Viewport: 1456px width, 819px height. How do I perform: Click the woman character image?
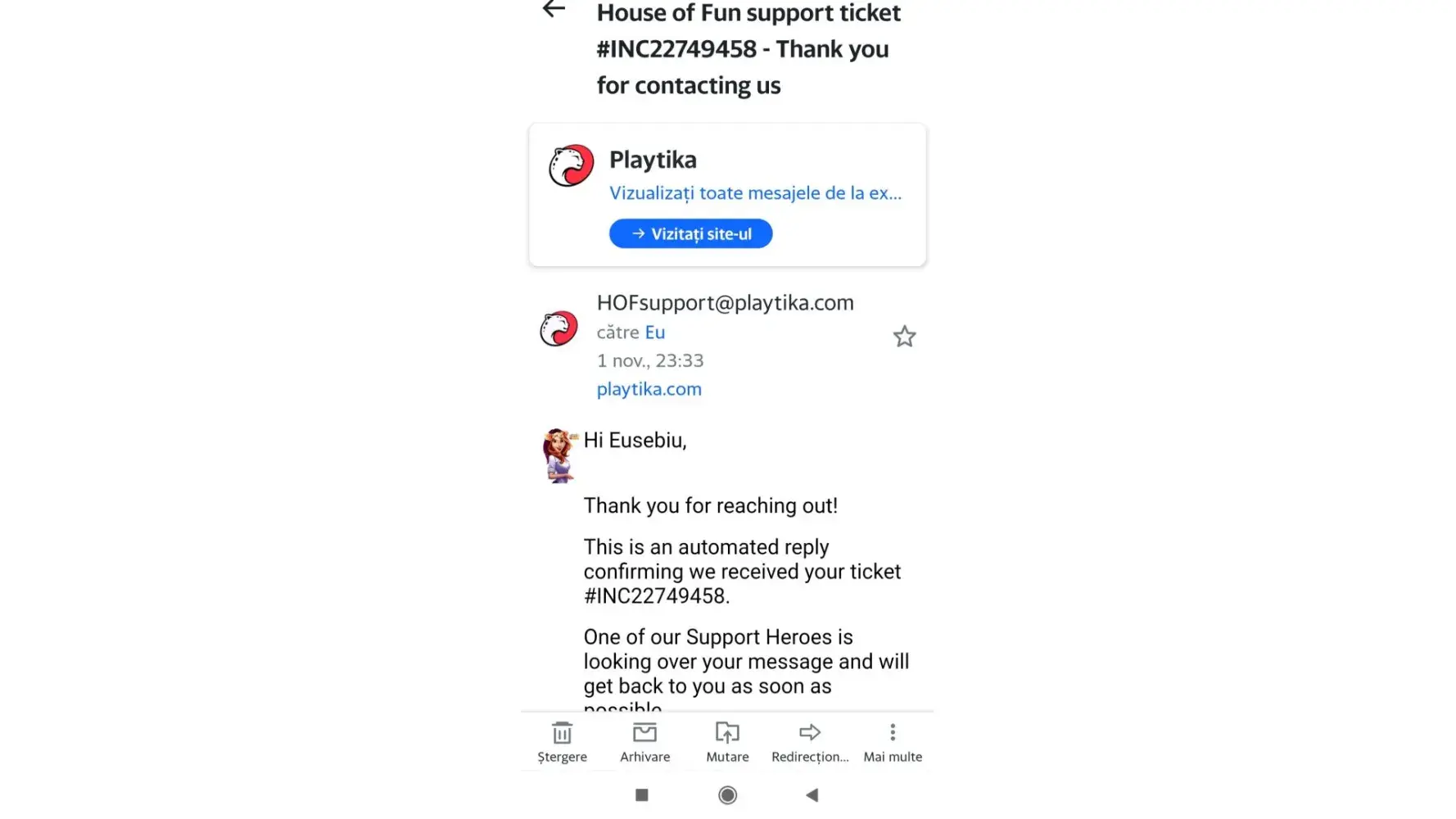pyautogui.click(x=560, y=455)
